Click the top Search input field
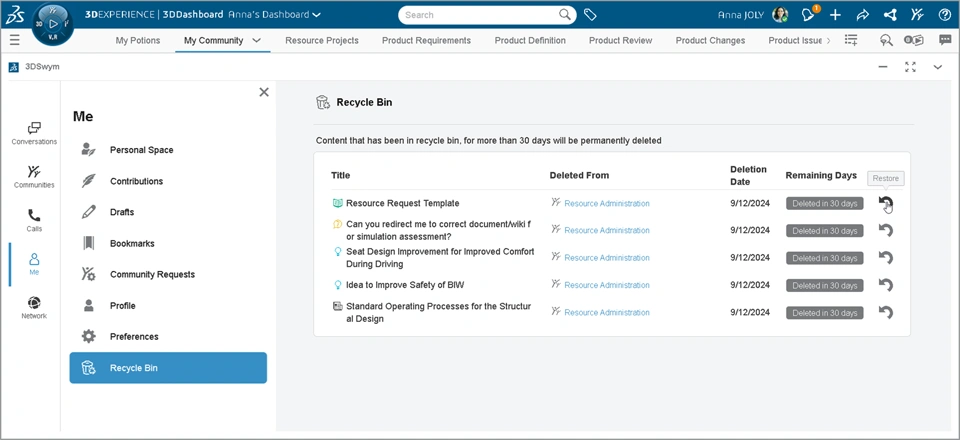Viewport: 960px width, 440px height. [x=480, y=15]
